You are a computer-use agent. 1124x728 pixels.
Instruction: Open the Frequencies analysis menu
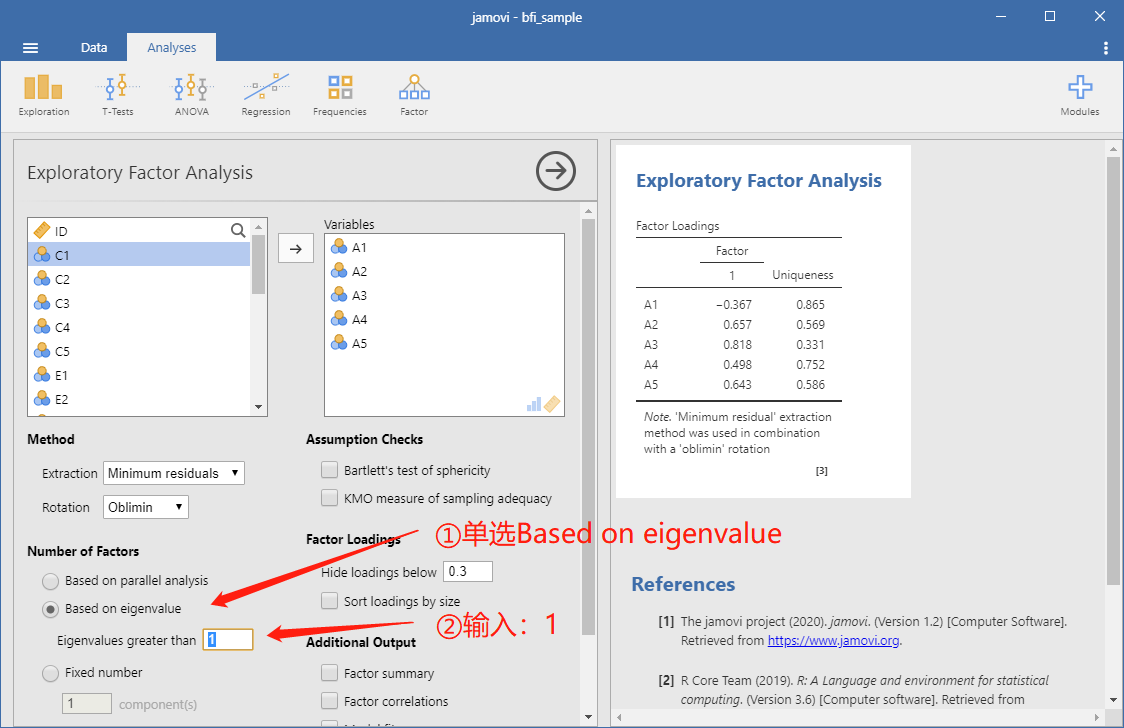pyautogui.click(x=340, y=95)
